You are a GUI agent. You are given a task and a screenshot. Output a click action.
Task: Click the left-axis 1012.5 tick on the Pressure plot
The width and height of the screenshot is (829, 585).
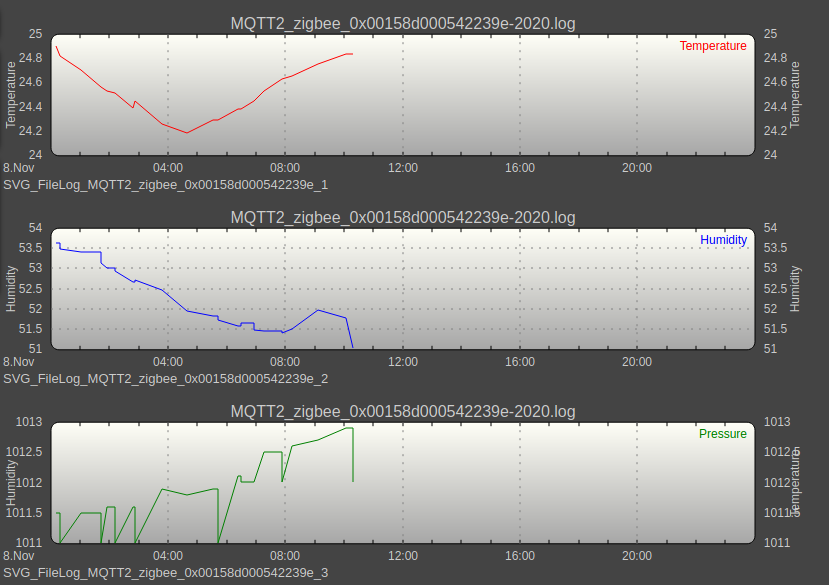(x=24, y=452)
